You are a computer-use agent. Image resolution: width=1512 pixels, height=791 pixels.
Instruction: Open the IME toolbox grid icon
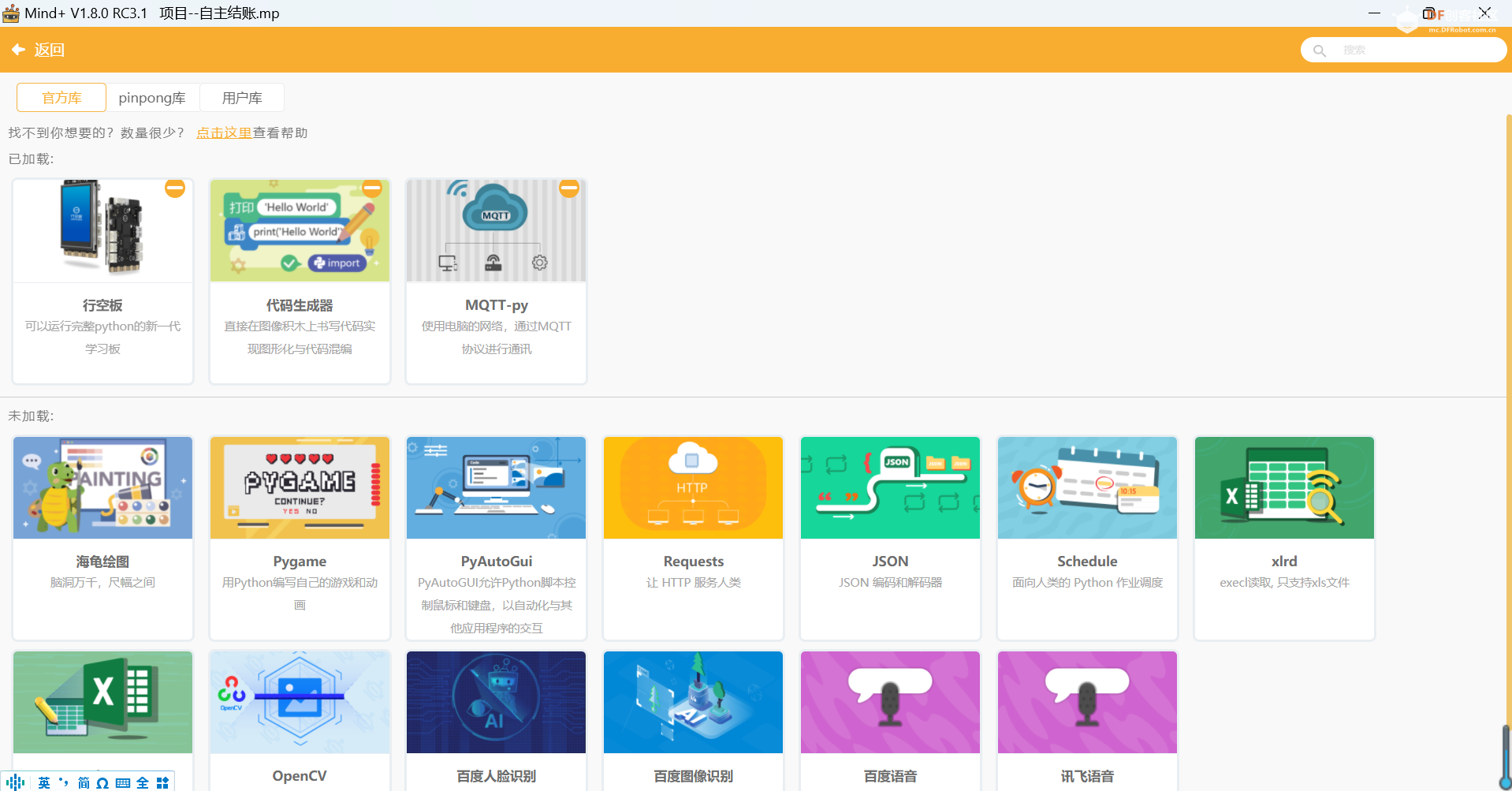(x=162, y=782)
